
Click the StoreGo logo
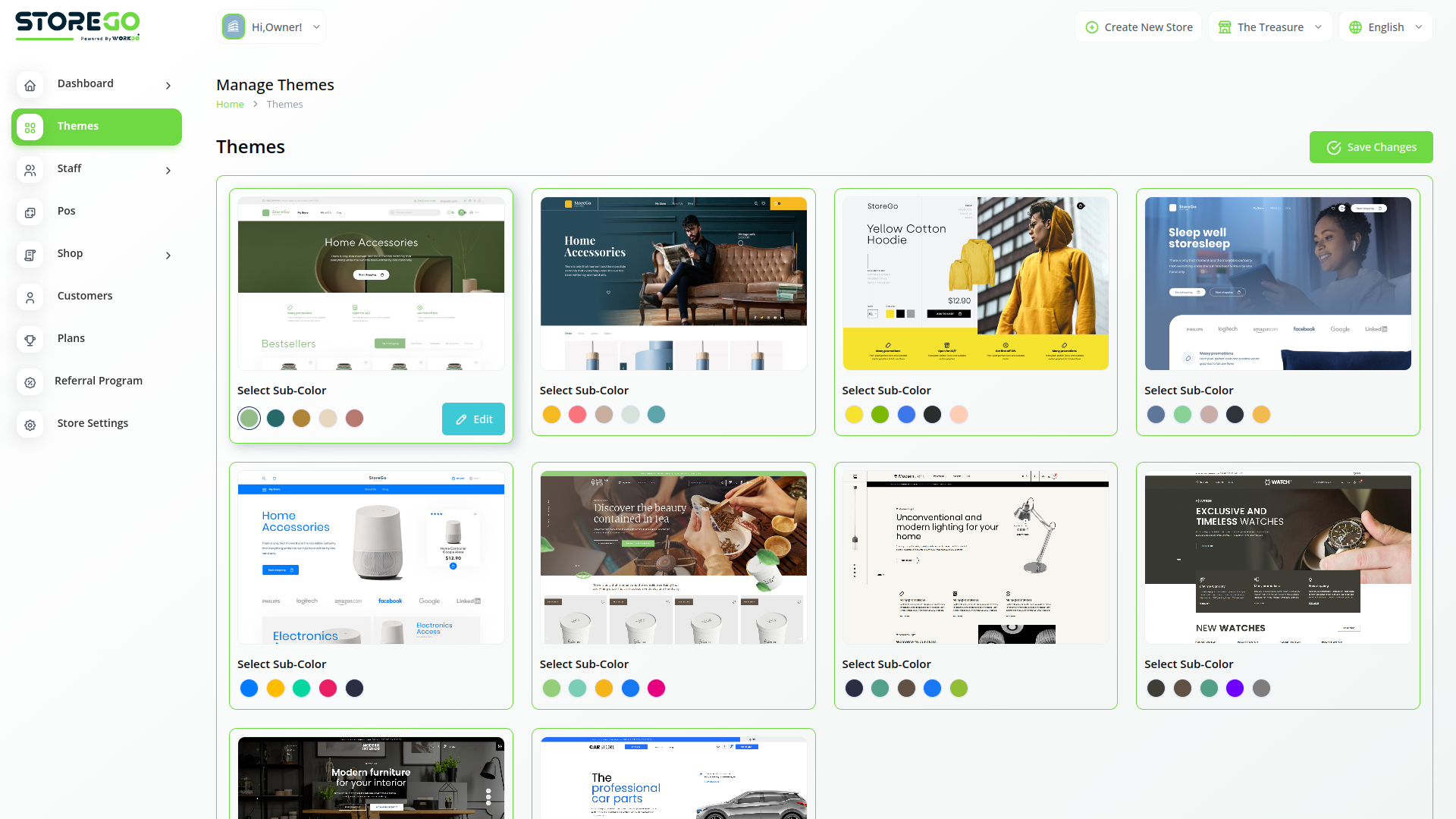[77, 26]
